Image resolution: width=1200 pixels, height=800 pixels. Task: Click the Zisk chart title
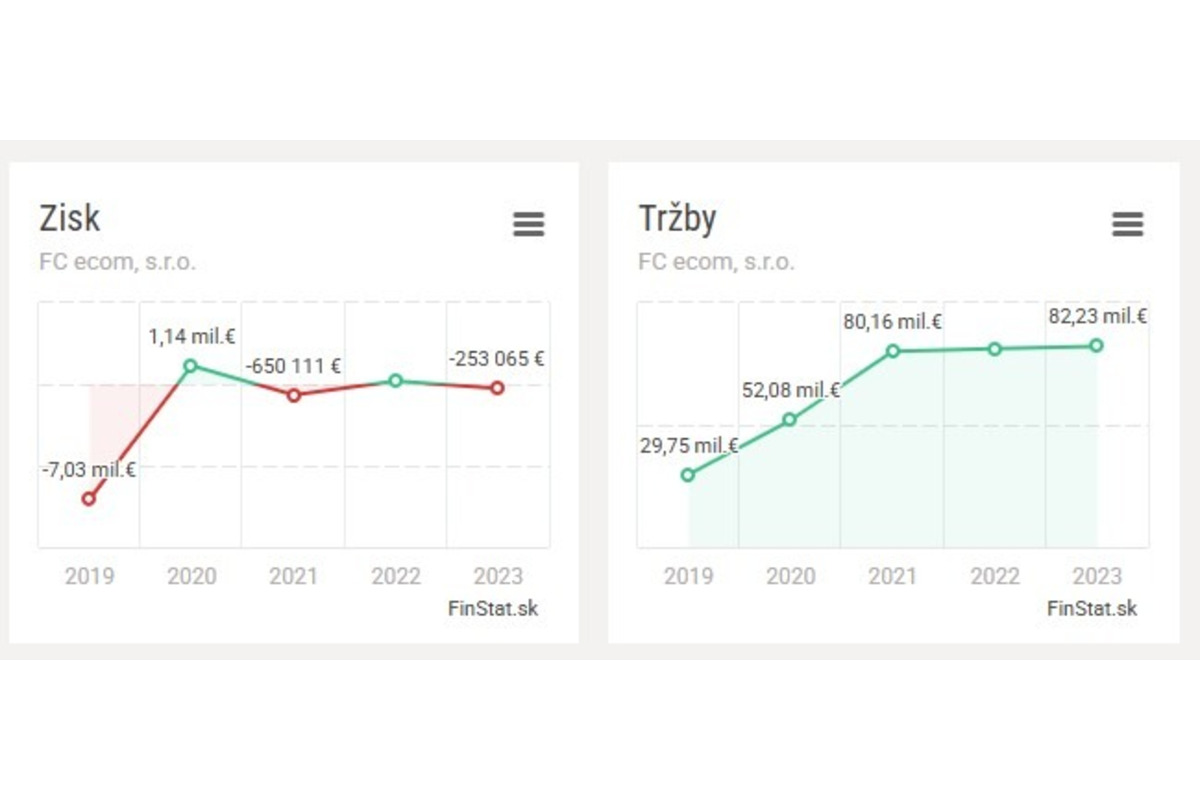tap(70, 218)
